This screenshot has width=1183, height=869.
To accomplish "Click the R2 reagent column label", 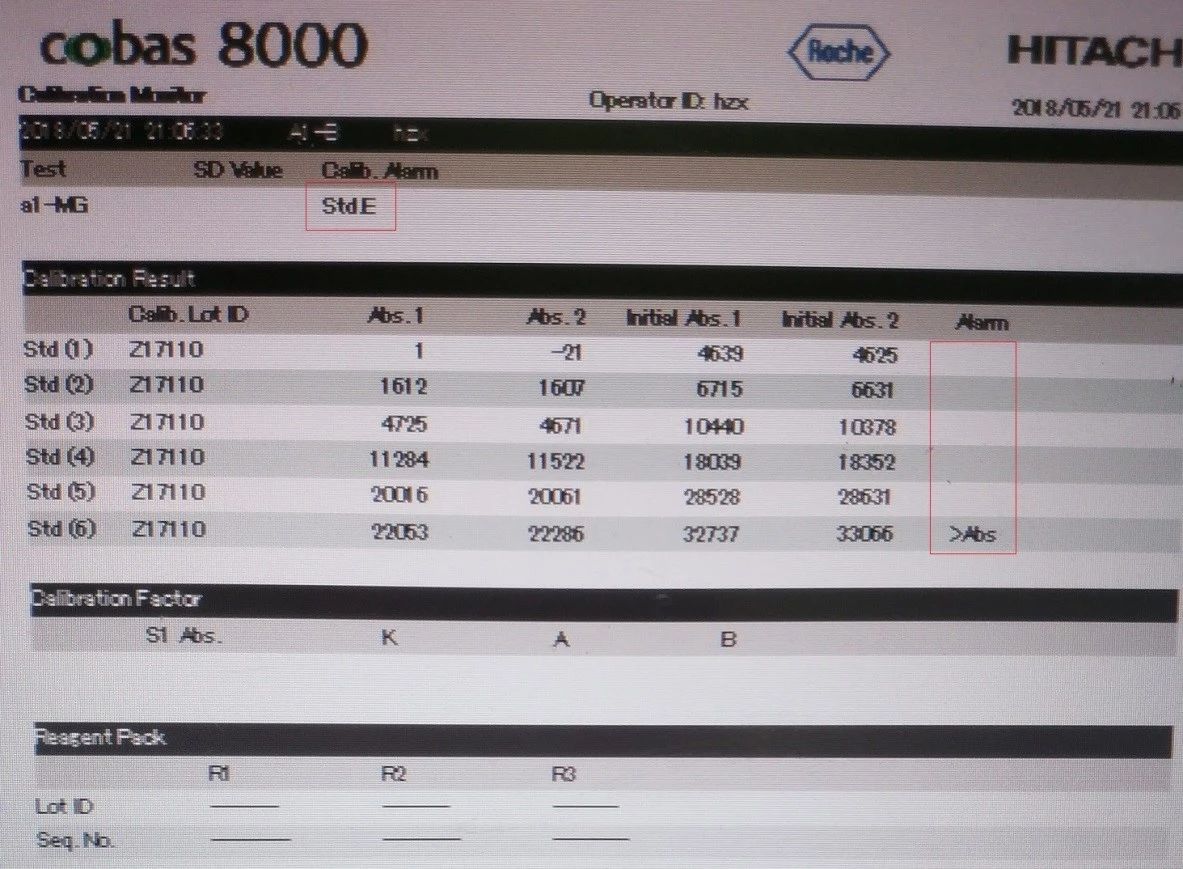I will pyautogui.click(x=393, y=774).
